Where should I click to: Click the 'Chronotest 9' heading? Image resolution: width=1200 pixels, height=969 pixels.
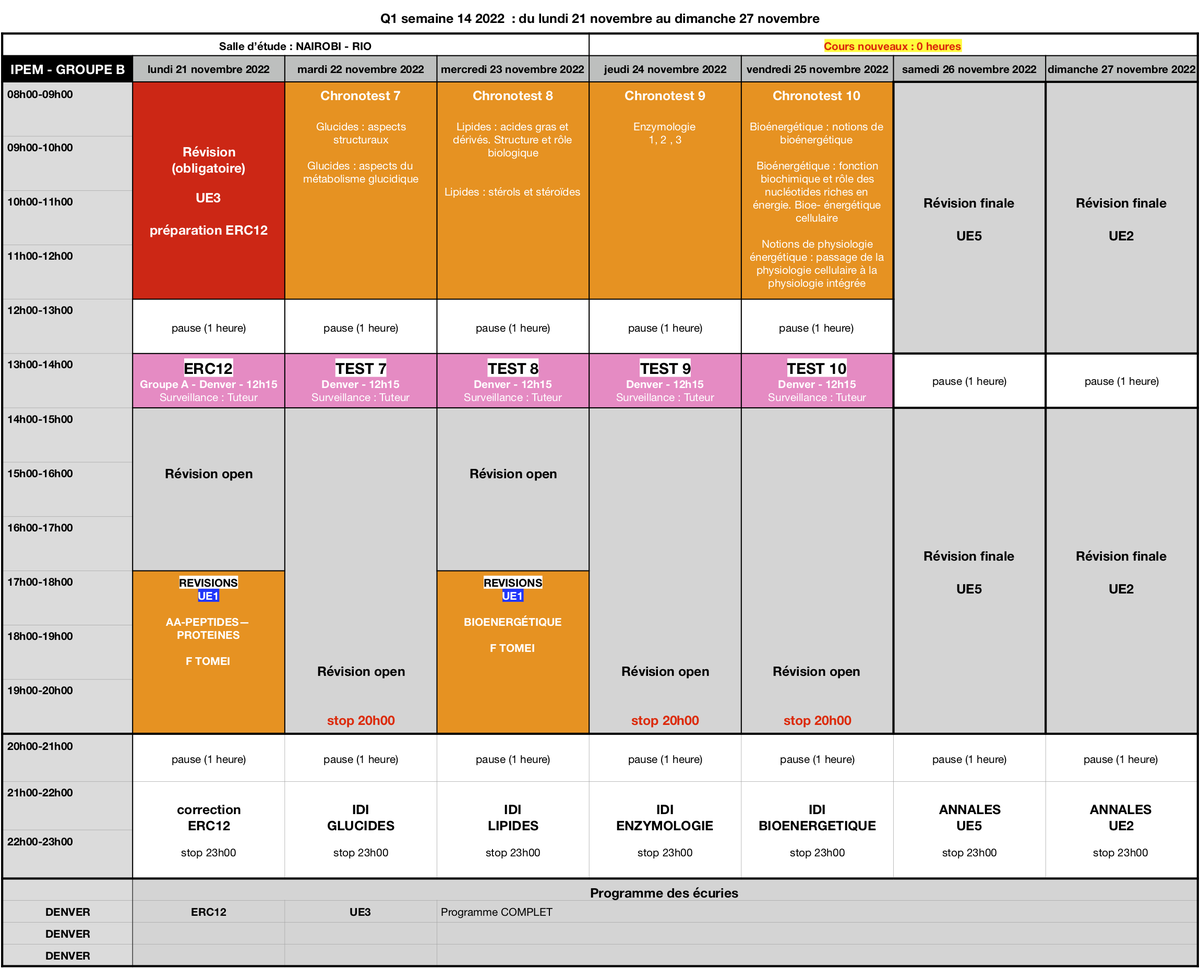(665, 96)
